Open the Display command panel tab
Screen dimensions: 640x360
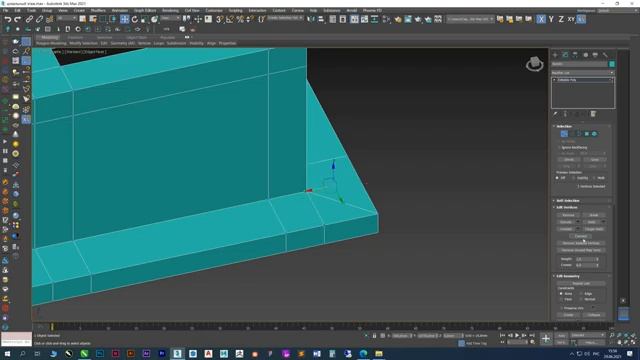[x=595, y=55]
